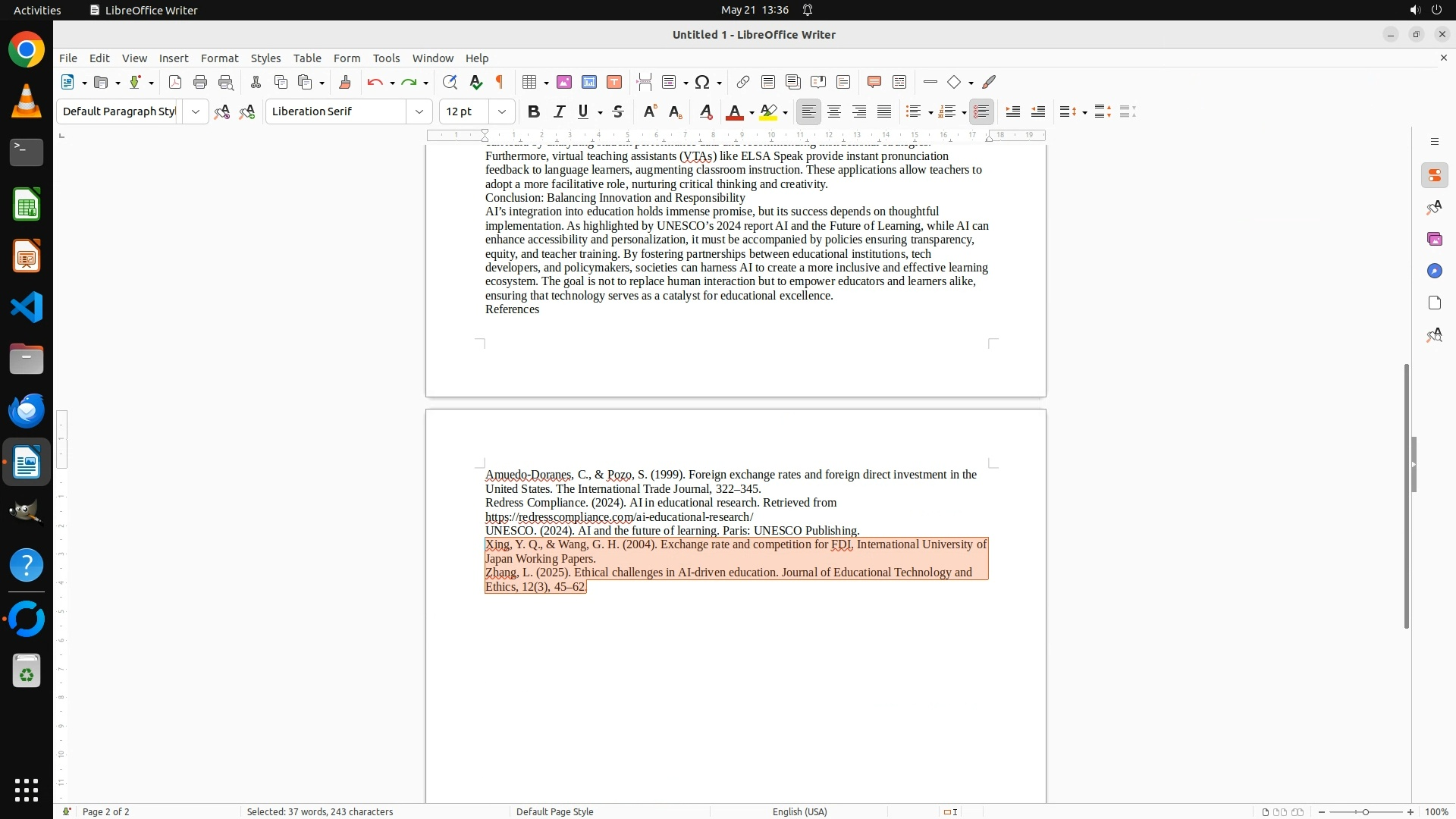Image resolution: width=1456 pixels, height=819 pixels.
Task: Open the Tools menu
Action: (386, 58)
